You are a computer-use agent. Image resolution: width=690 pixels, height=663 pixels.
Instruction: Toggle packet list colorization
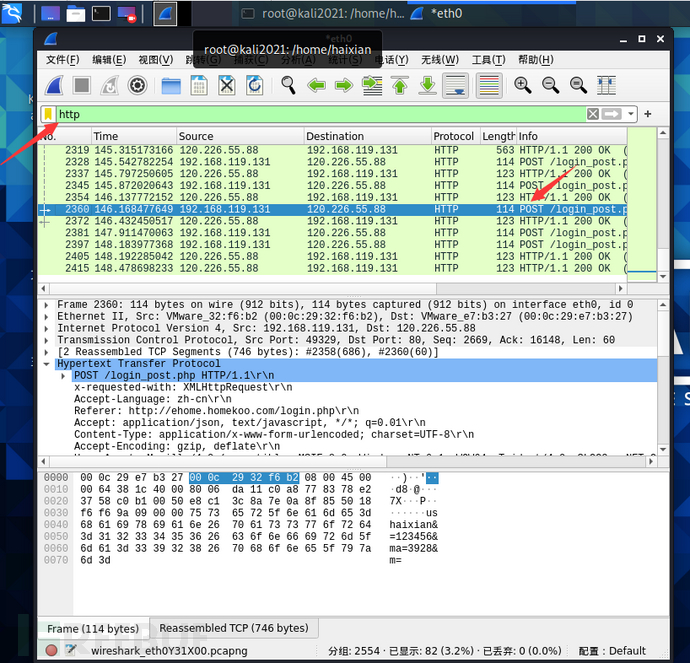click(489, 85)
